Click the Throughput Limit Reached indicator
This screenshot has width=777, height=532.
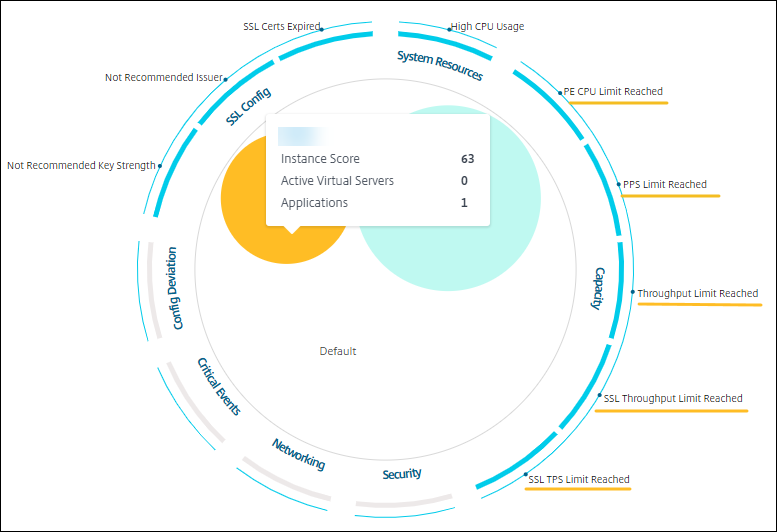click(698, 293)
